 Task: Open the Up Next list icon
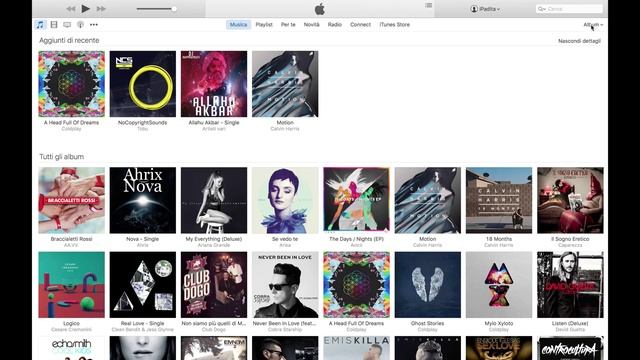tap(429, 5)
